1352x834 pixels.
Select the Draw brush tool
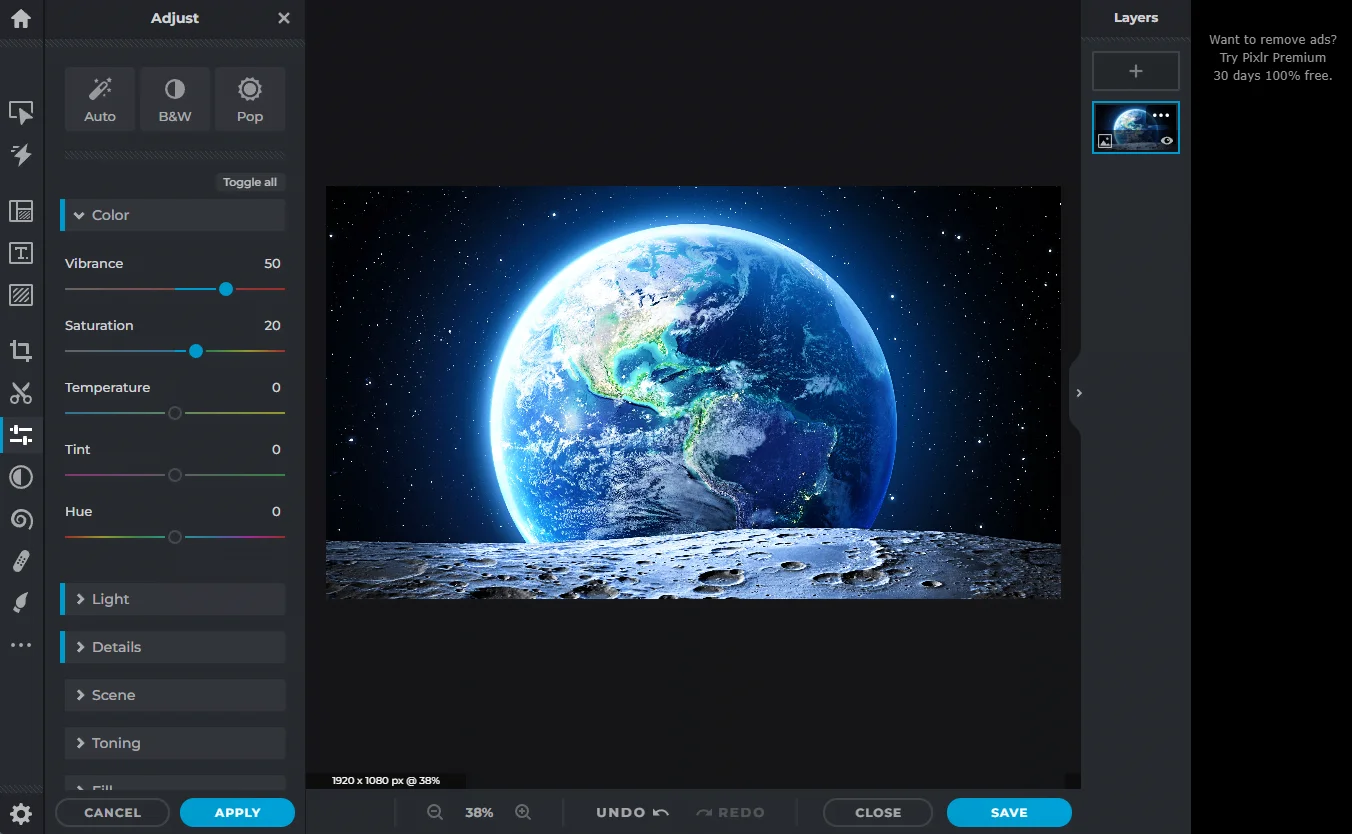pyautogui.click(x=21, y=603)
